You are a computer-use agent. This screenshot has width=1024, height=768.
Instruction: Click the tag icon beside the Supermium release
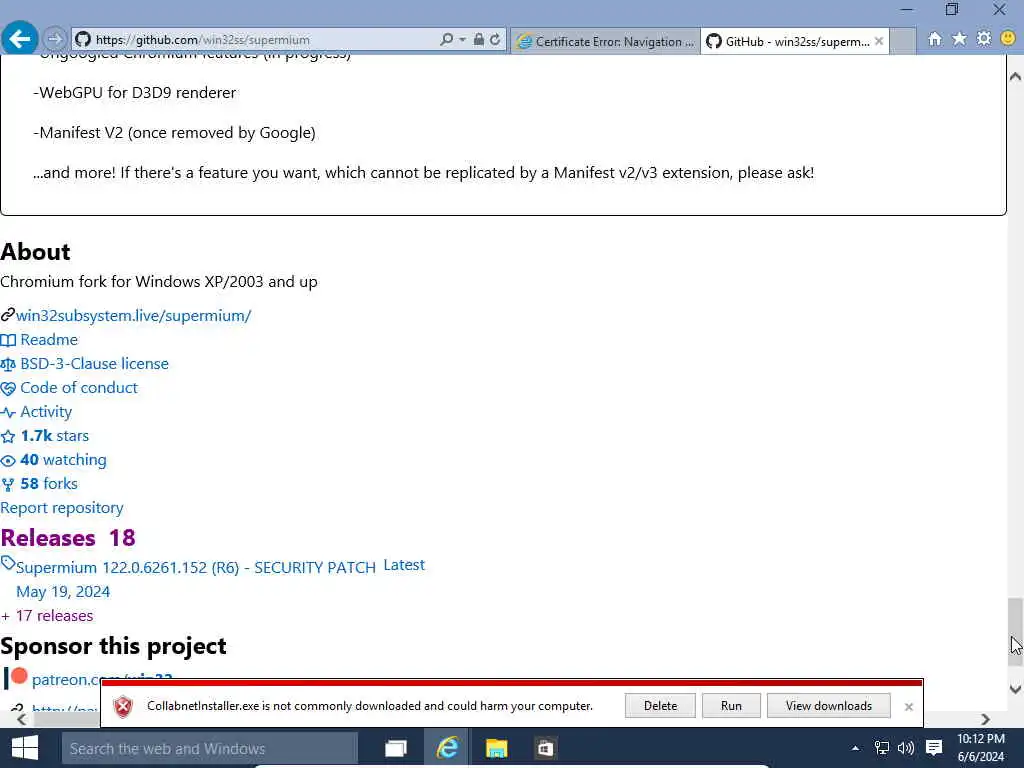[x=7, y=563]
